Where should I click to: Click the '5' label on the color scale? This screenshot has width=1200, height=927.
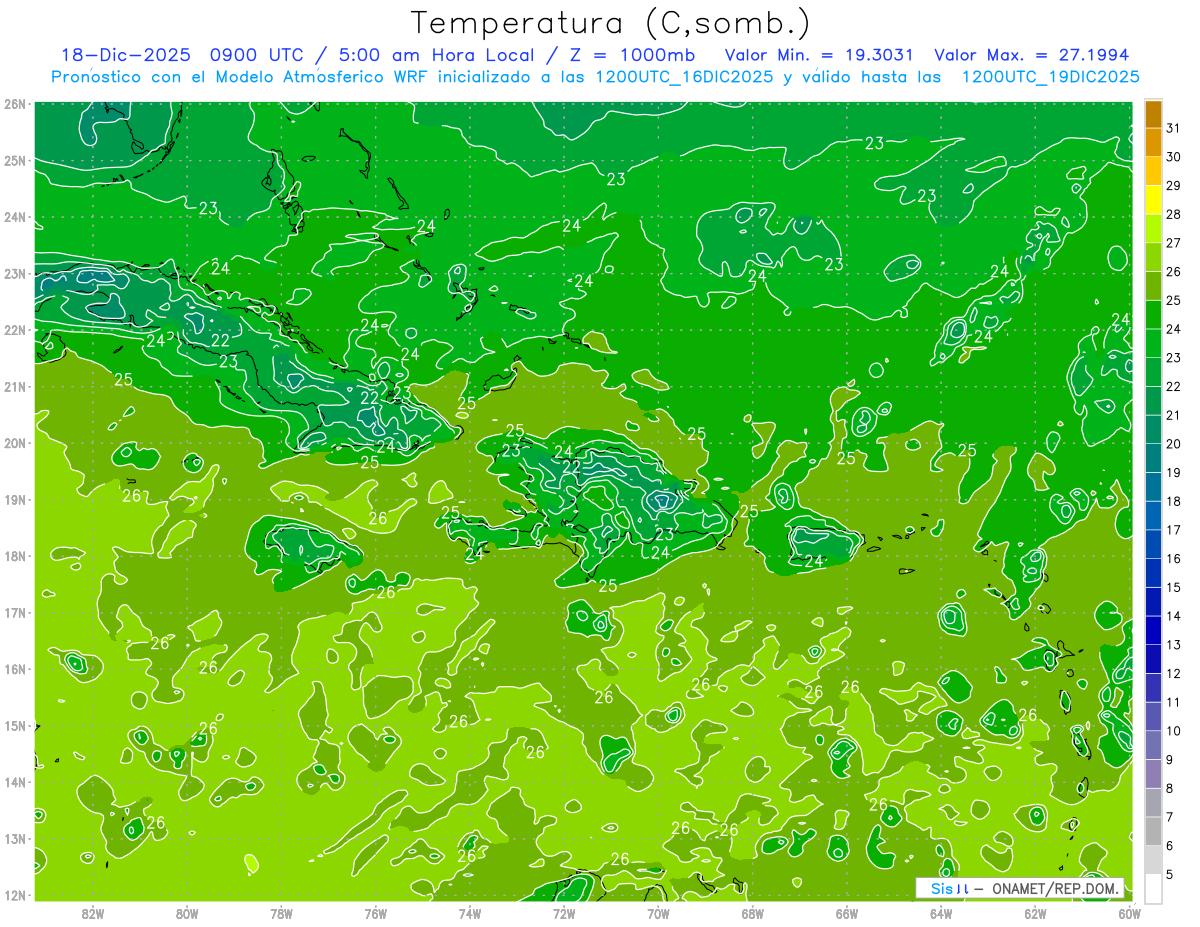(x=1170, y=875)
